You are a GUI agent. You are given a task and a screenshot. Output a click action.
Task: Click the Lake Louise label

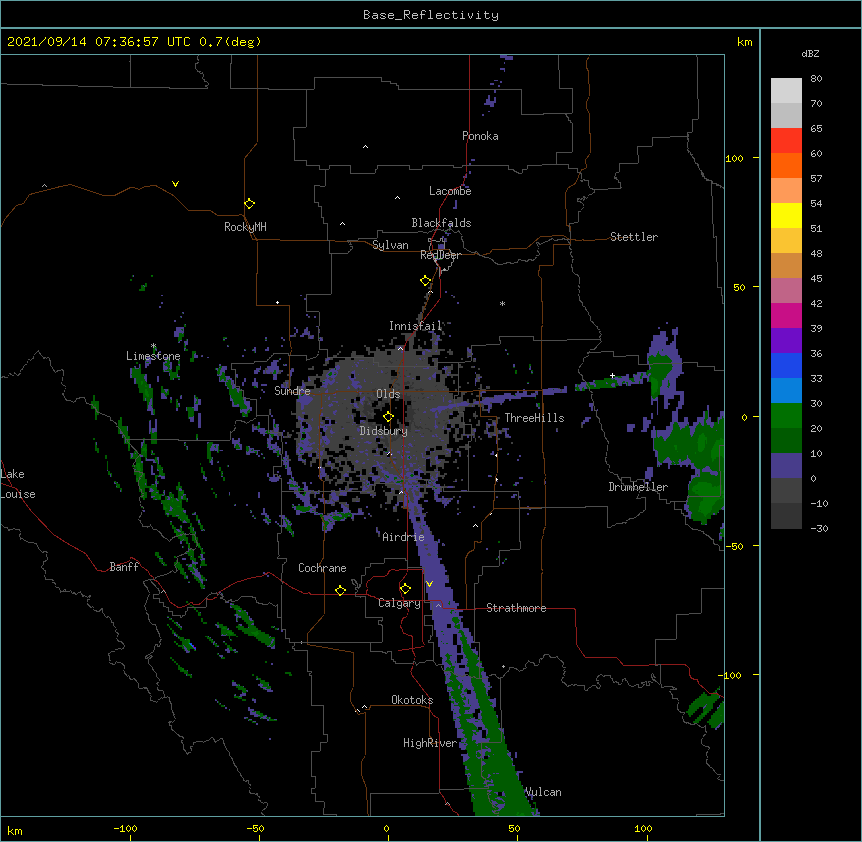[18, 484]
